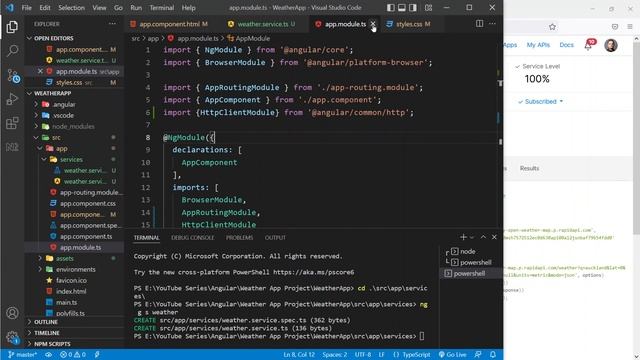The image size is (640, 360).
Task: Collapse the WEATHERAPP folder section
Action: [53, 93]
